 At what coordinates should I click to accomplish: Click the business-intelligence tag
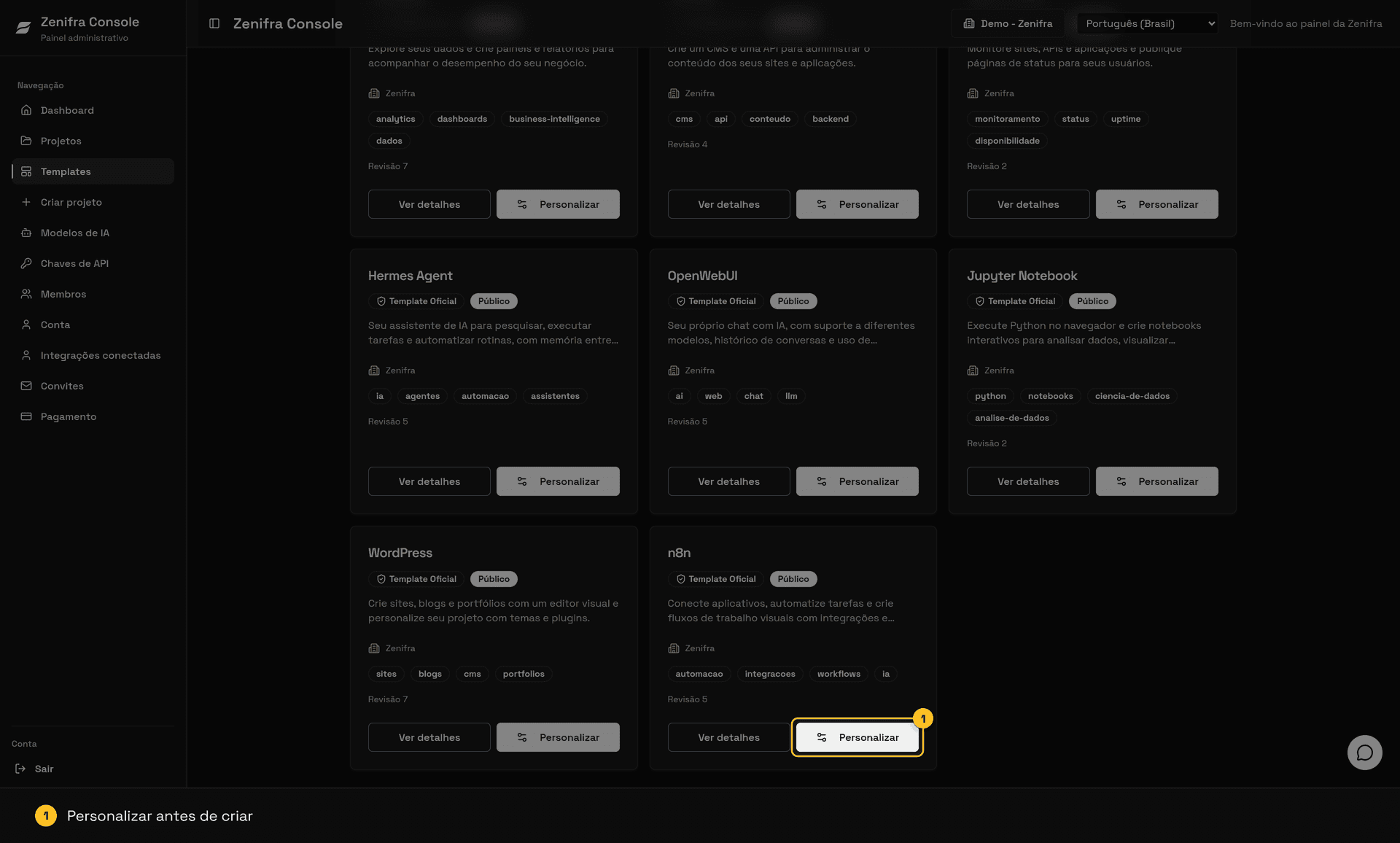554,119
